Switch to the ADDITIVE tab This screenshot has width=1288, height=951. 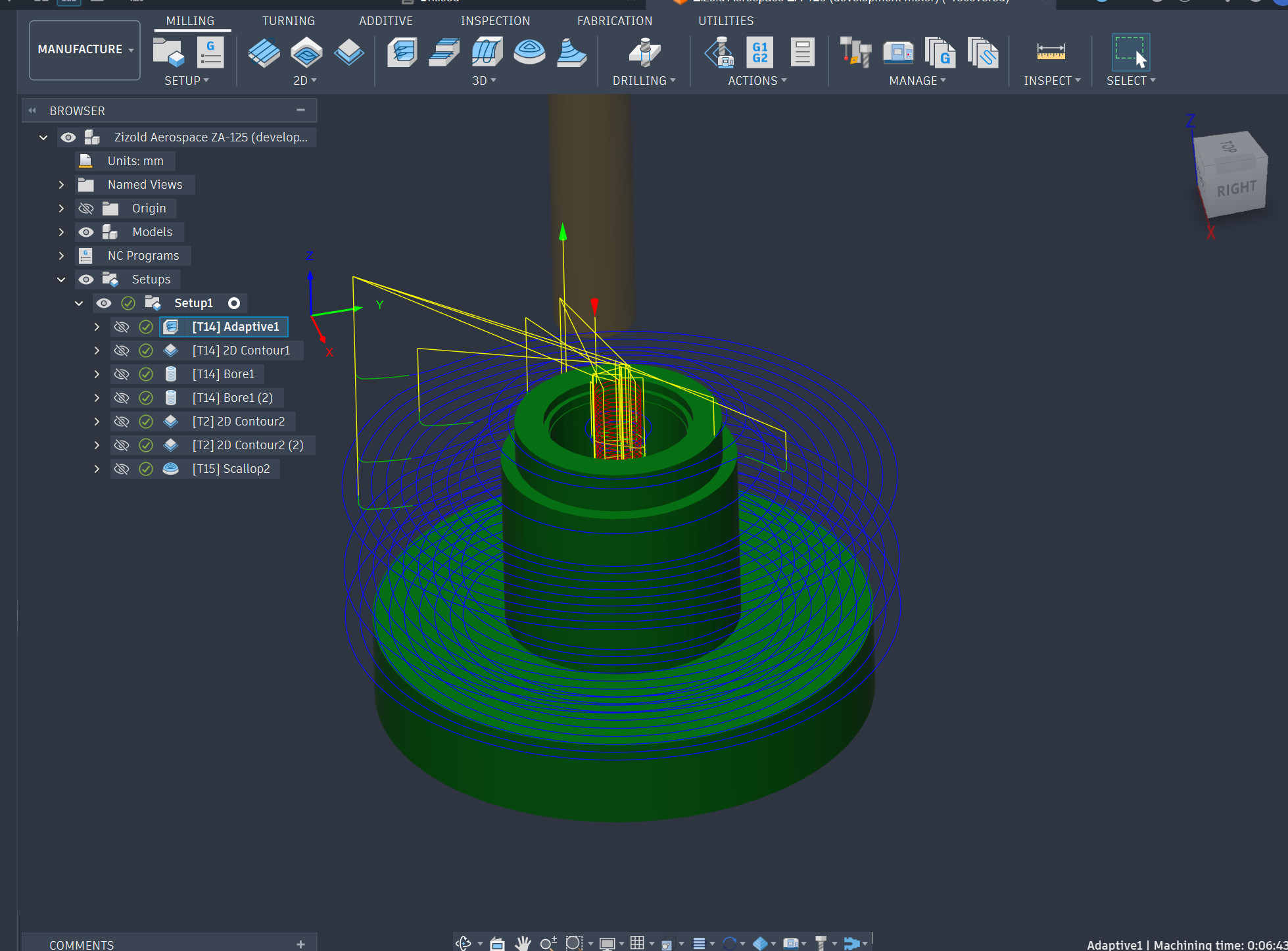[386, 21]
